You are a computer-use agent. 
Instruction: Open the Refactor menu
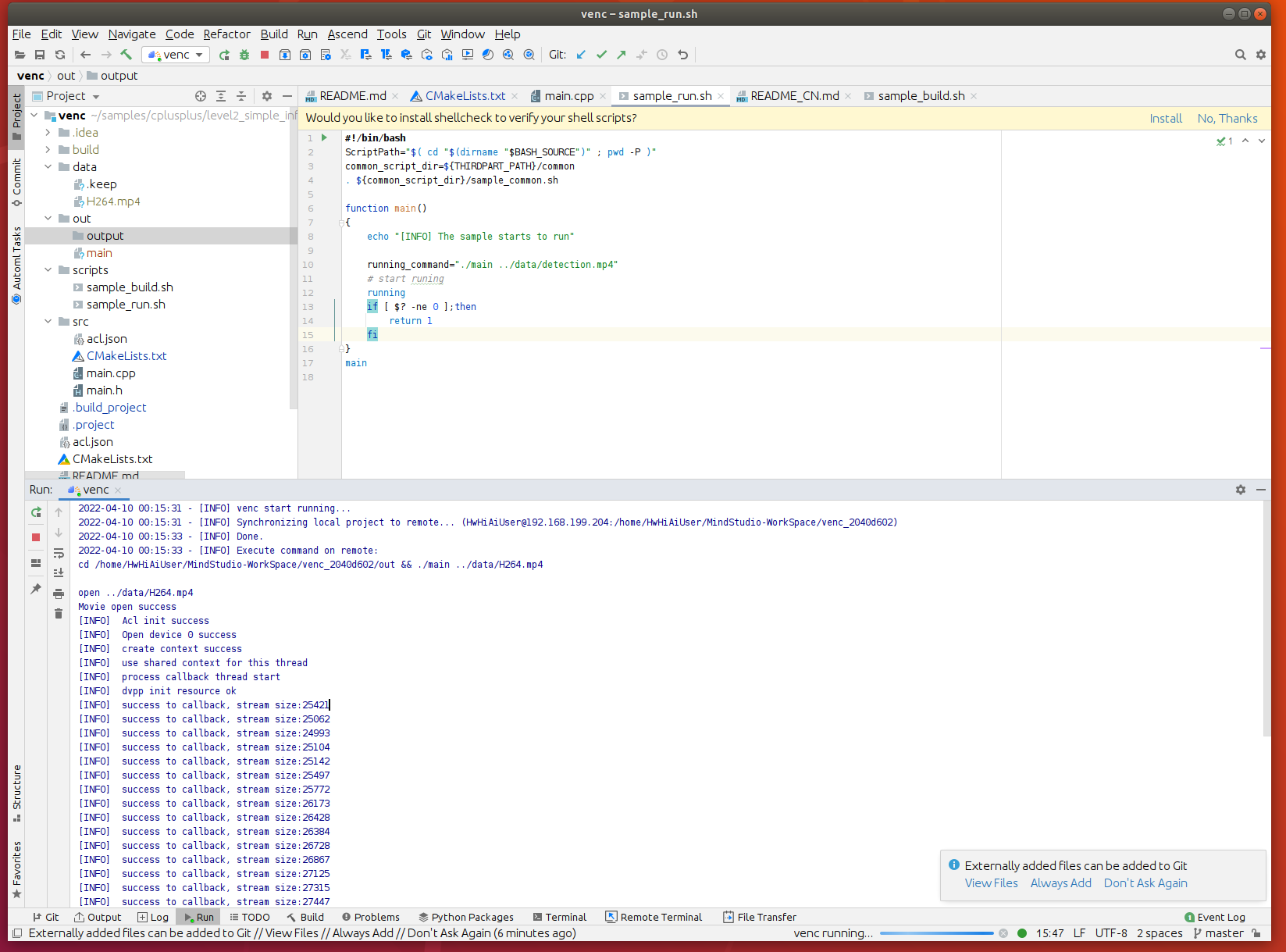click(x=226, y=34)
